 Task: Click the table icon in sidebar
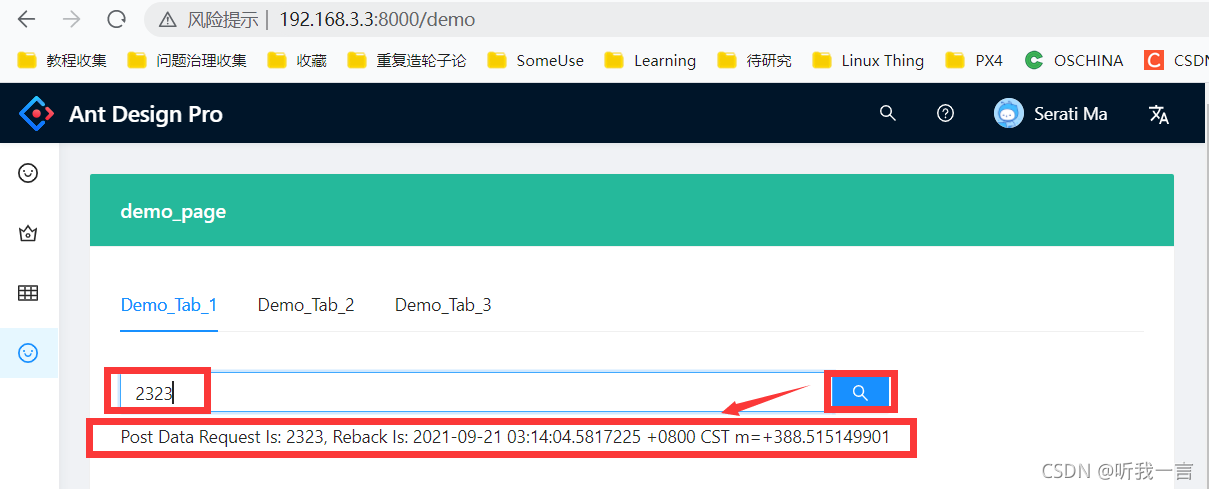coord(29,293)
